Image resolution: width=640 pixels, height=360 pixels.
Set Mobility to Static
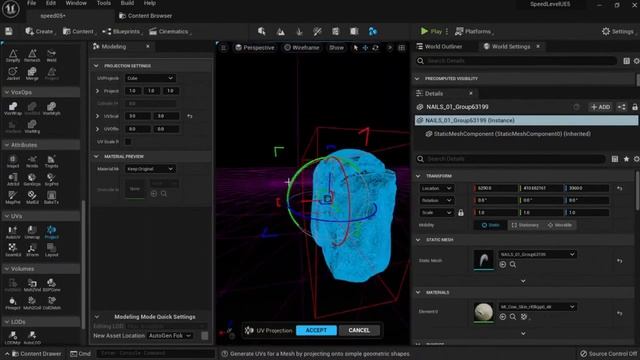coord(490,225)
